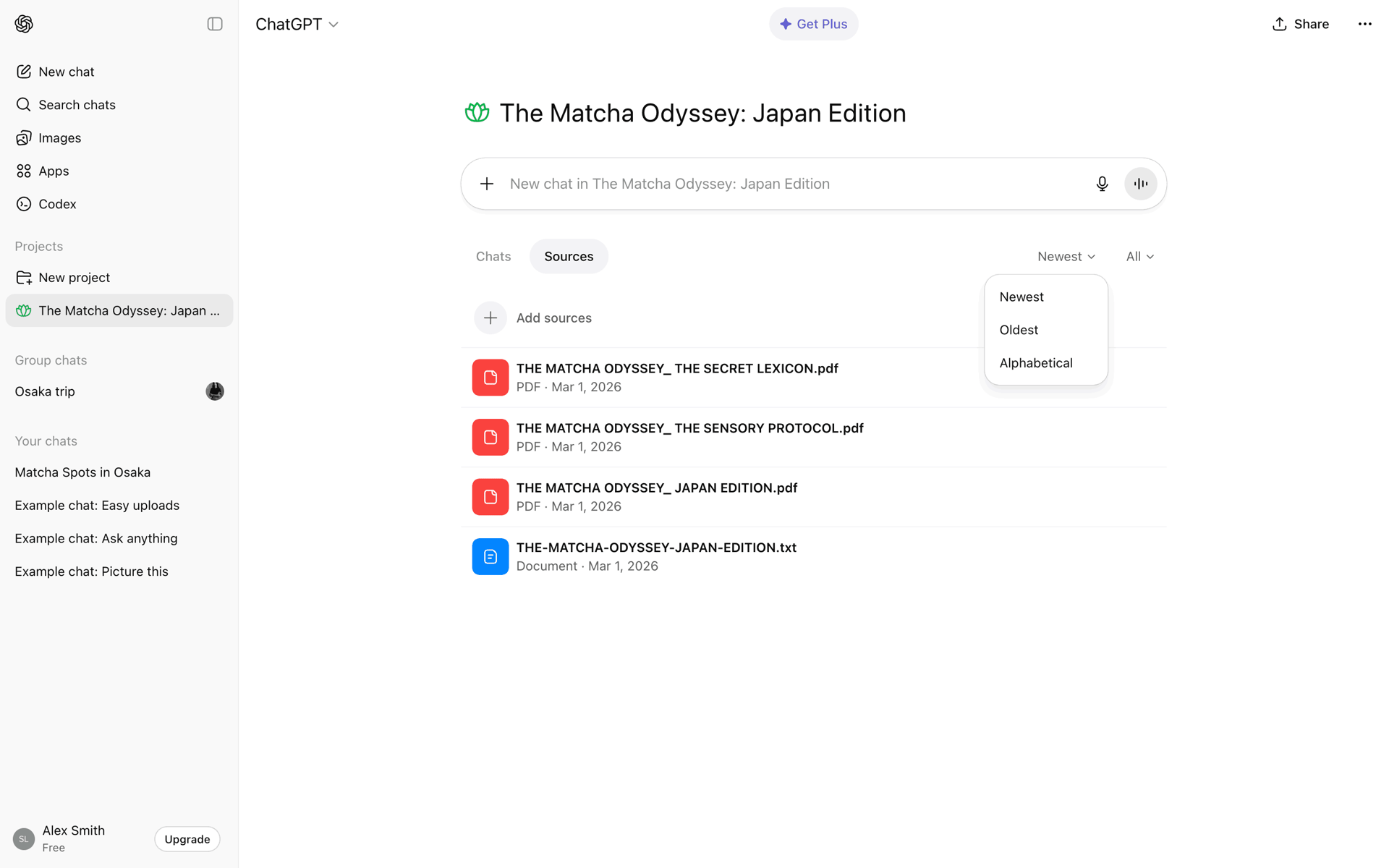Click the Your chats section header
The image size is (1389, 868).
tap(46, 441)
